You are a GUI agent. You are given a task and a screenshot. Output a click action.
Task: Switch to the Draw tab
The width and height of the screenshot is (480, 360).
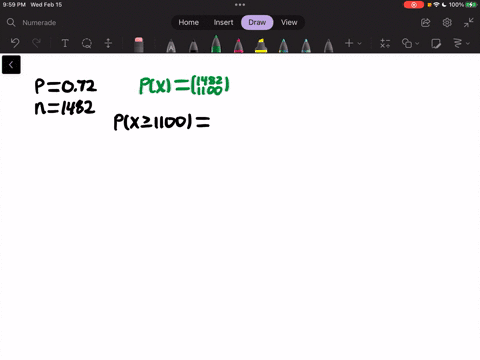coord(257,22)
